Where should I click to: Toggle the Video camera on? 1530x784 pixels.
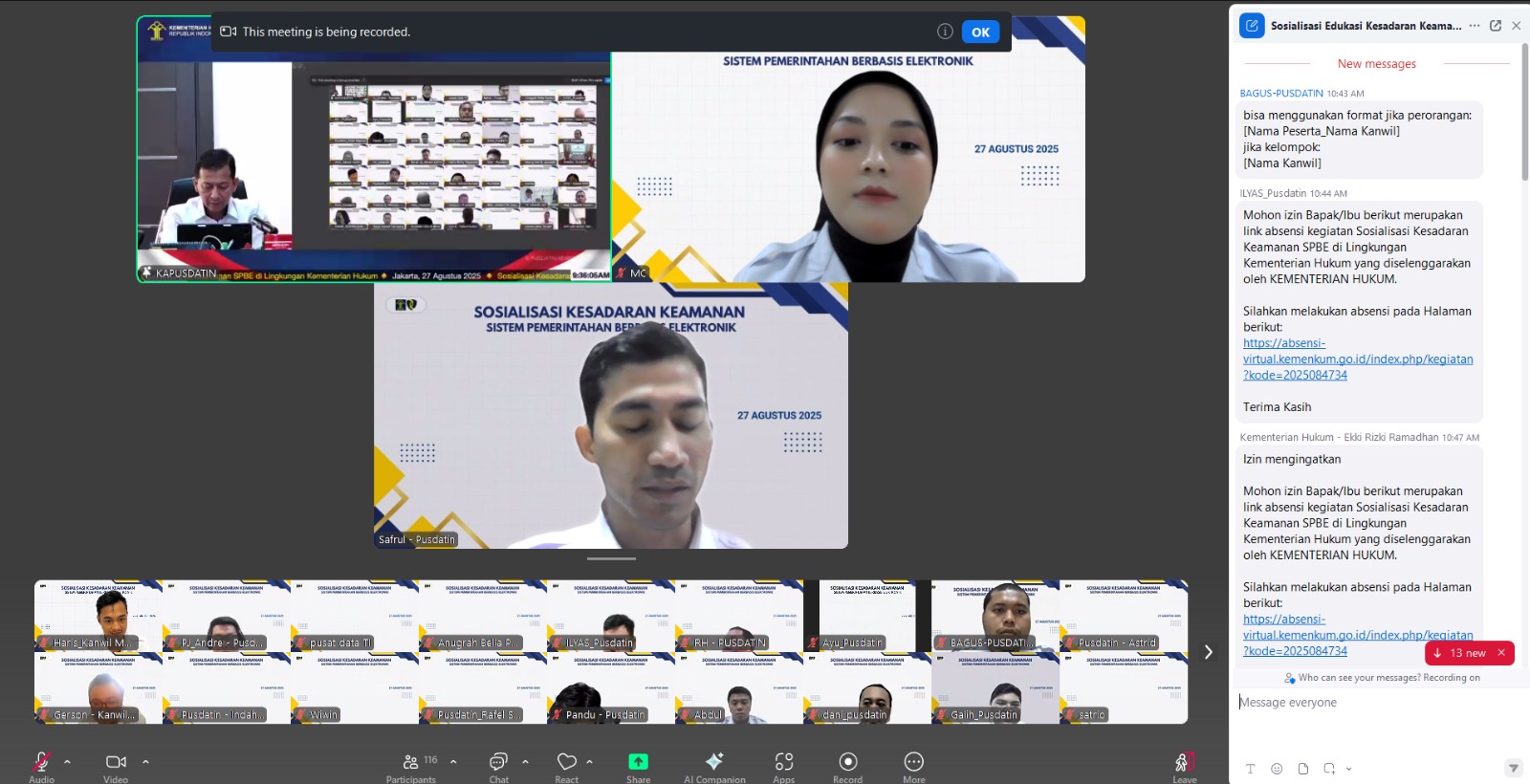click(116, 763)
